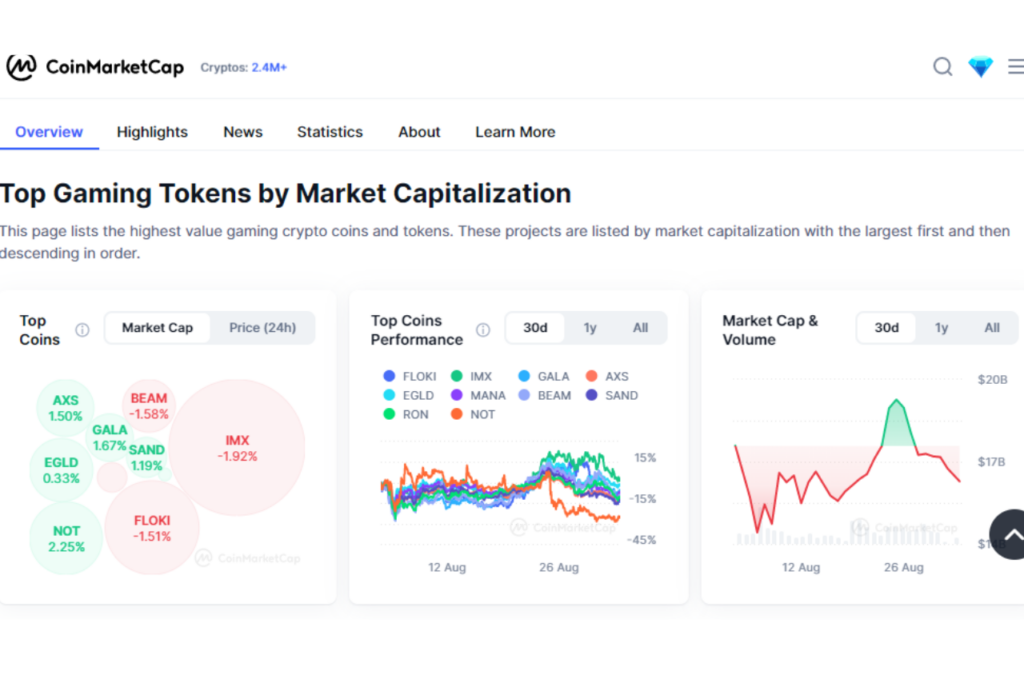Click info icon beside Top Coins Performance
Viewport: 1024px width, 683px height.
483,330
